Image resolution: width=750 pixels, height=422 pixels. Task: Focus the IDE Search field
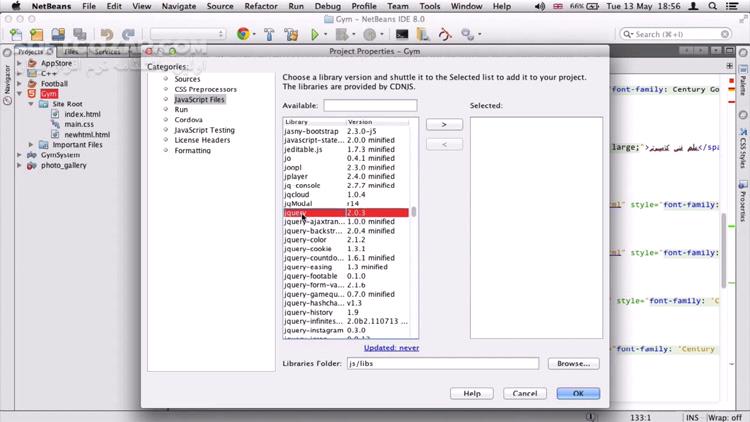(676, 34)
